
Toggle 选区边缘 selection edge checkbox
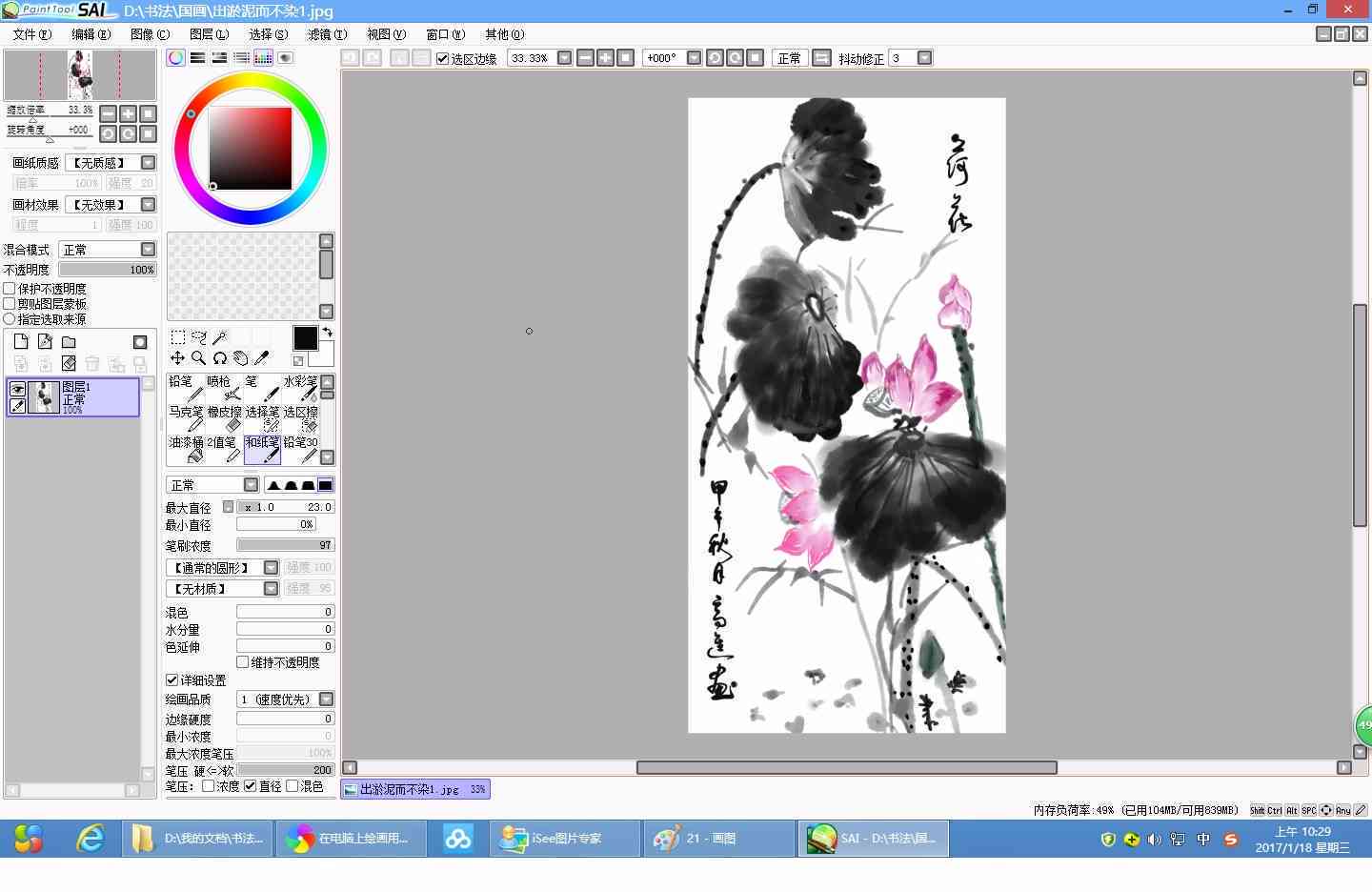tap(442, 58)
